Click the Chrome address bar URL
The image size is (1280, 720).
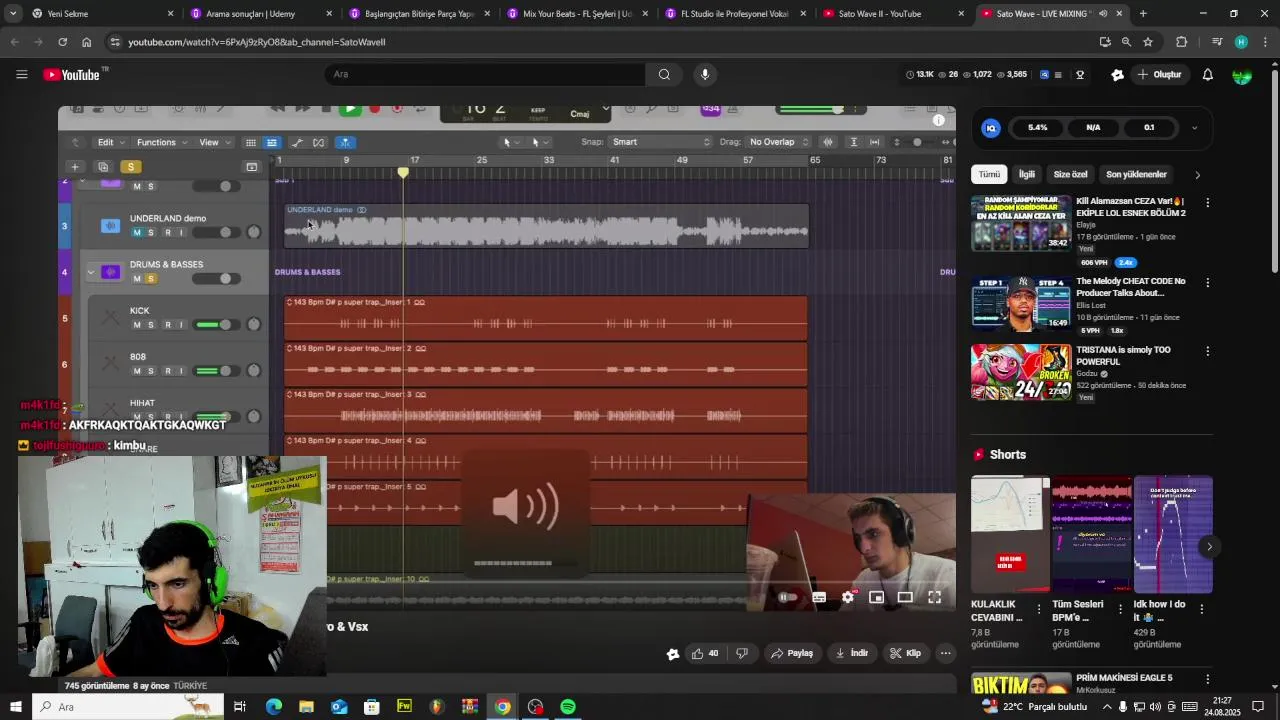257,42
